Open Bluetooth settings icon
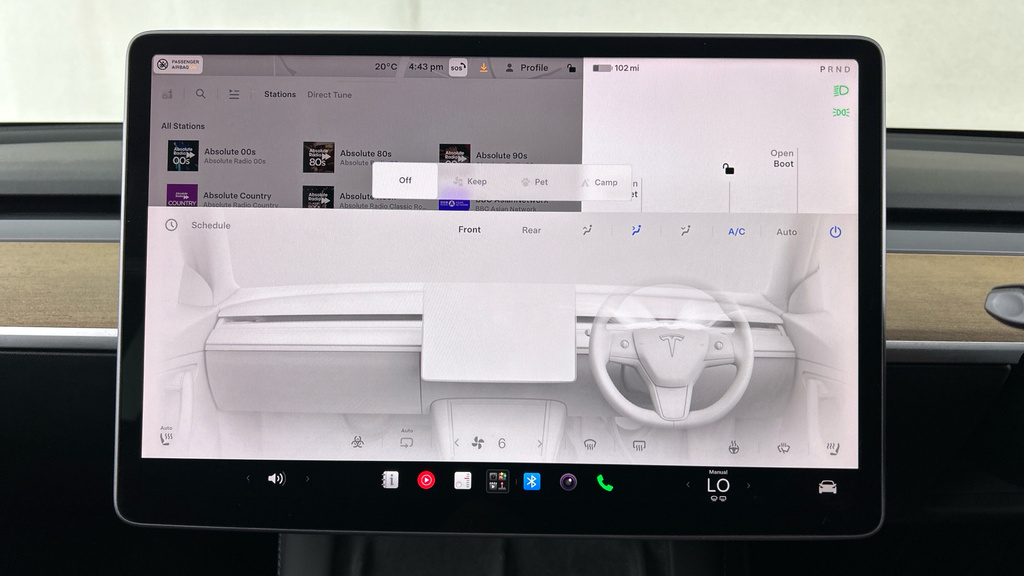Screen dimensions: 1024x576 point(532,482)
